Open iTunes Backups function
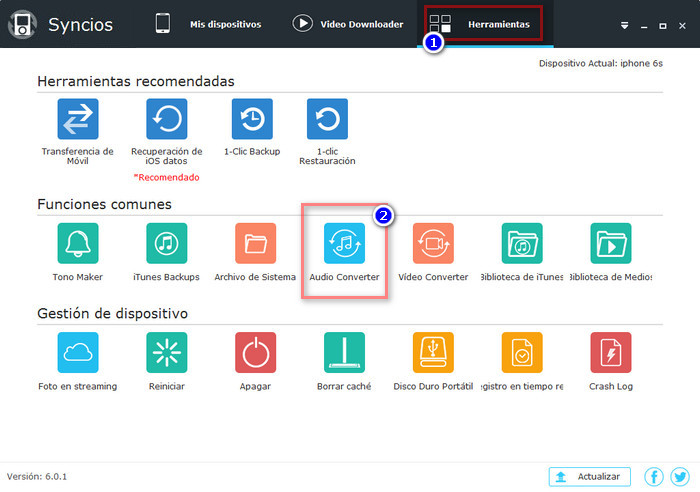This screenshot has height=492, width=700. click(x=167, y=243)
